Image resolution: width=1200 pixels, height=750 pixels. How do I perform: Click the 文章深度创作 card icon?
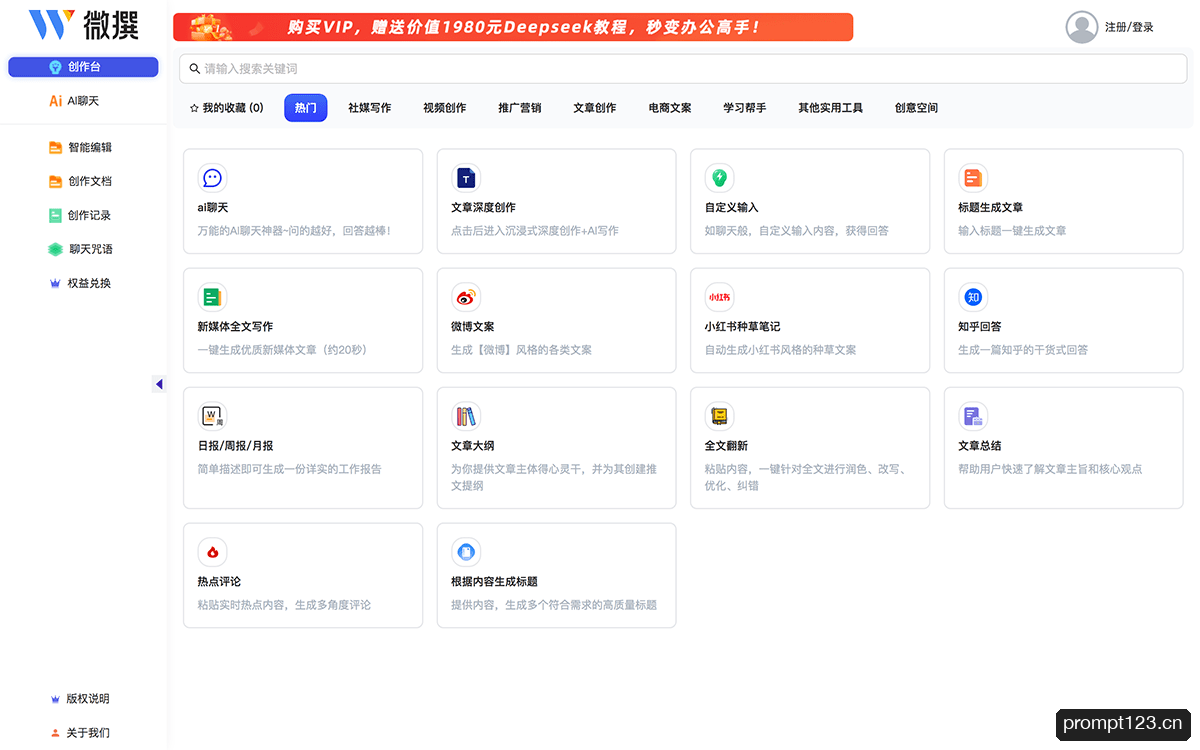point(466,178)
